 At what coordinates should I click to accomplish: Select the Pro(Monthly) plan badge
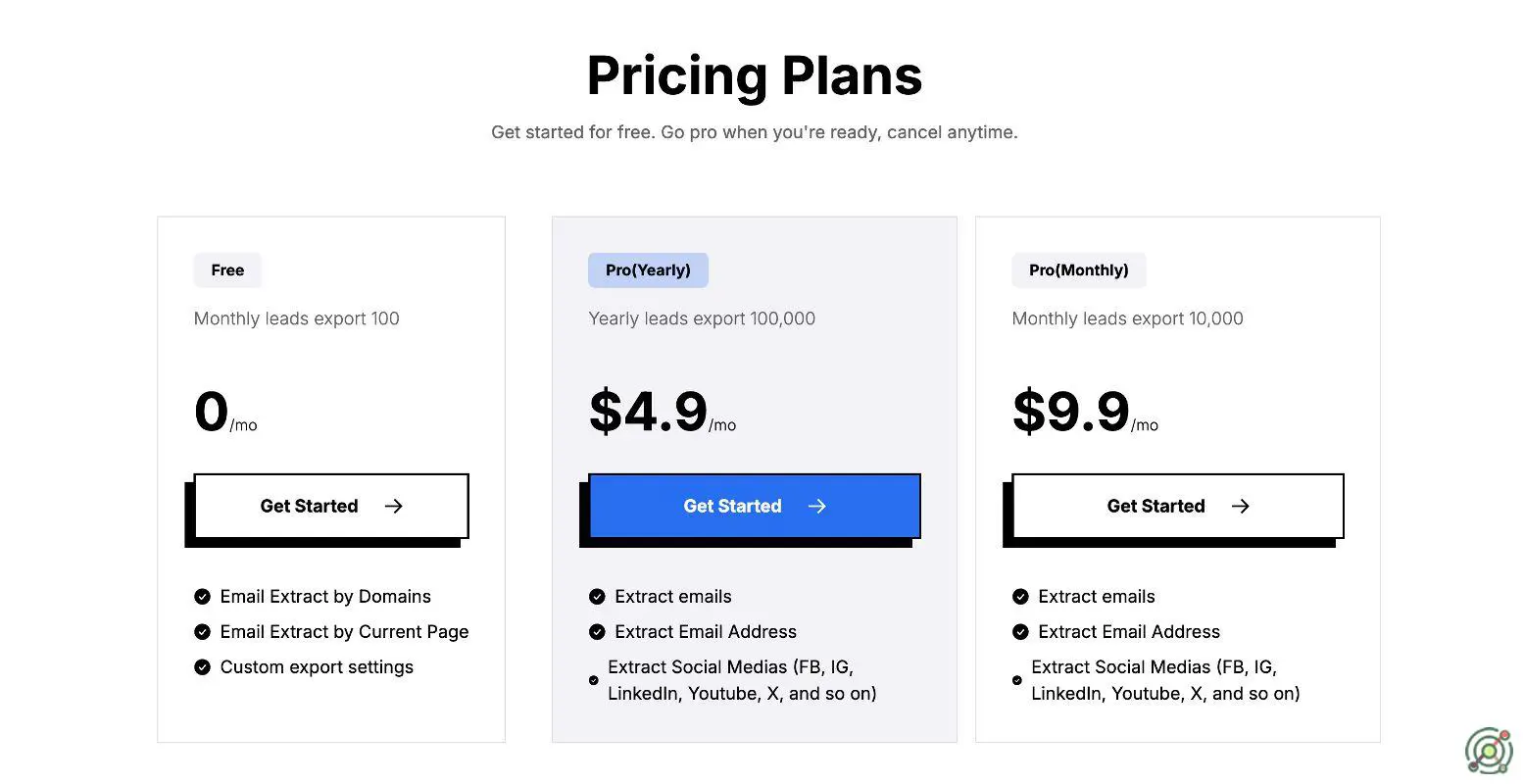point(1078,270)
